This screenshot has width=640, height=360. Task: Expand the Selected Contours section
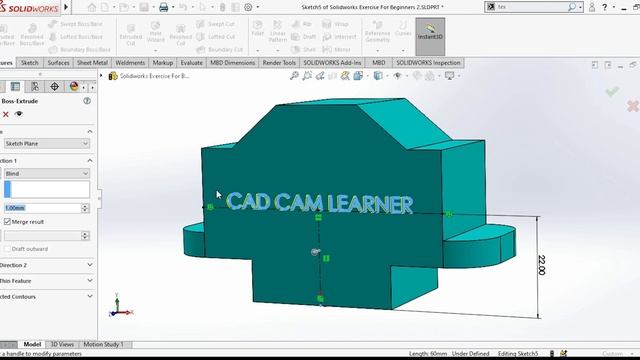coord(90,296)
